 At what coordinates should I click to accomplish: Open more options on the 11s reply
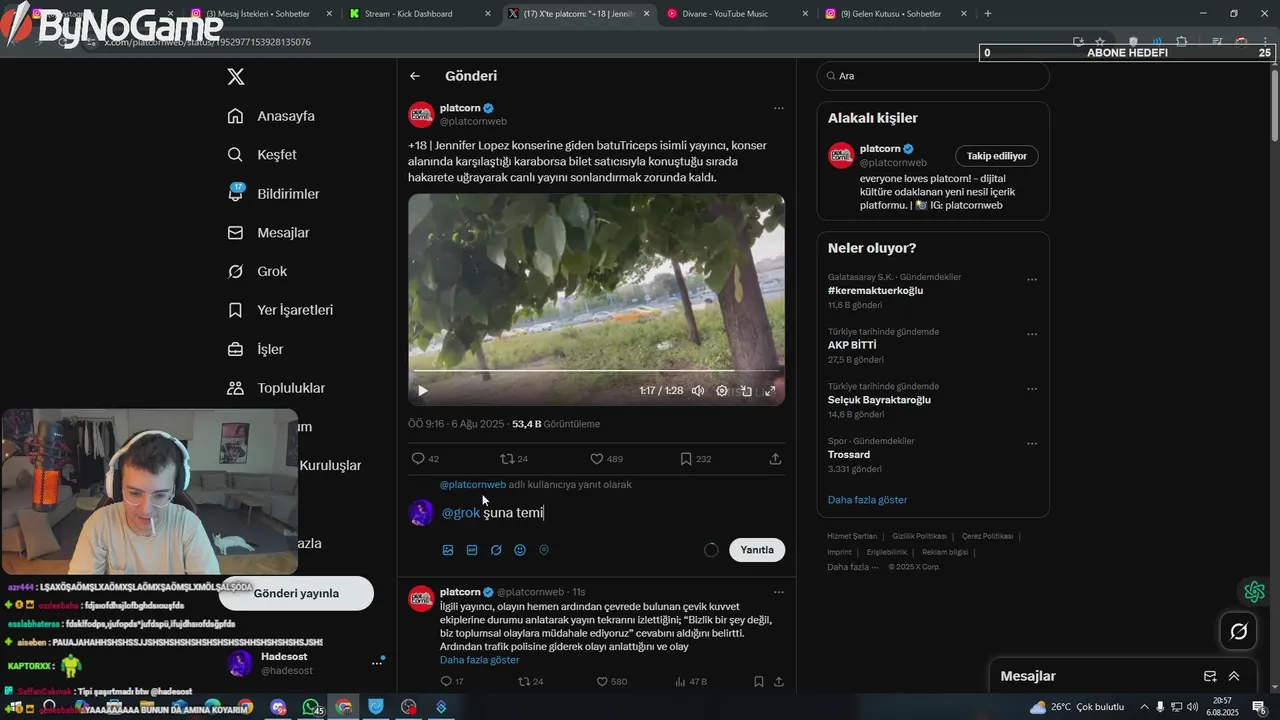click(778, 592)
